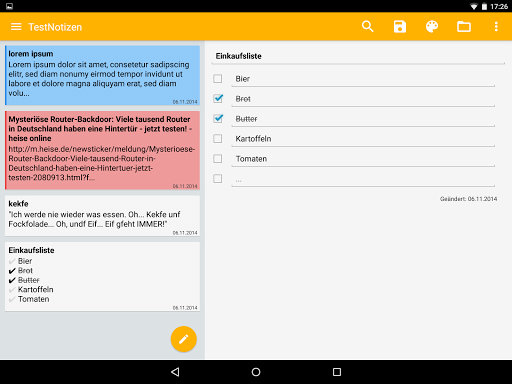The height and width of the screenshot is (384, 512).
Task: Select the kekfe note card
Action: 102,216
